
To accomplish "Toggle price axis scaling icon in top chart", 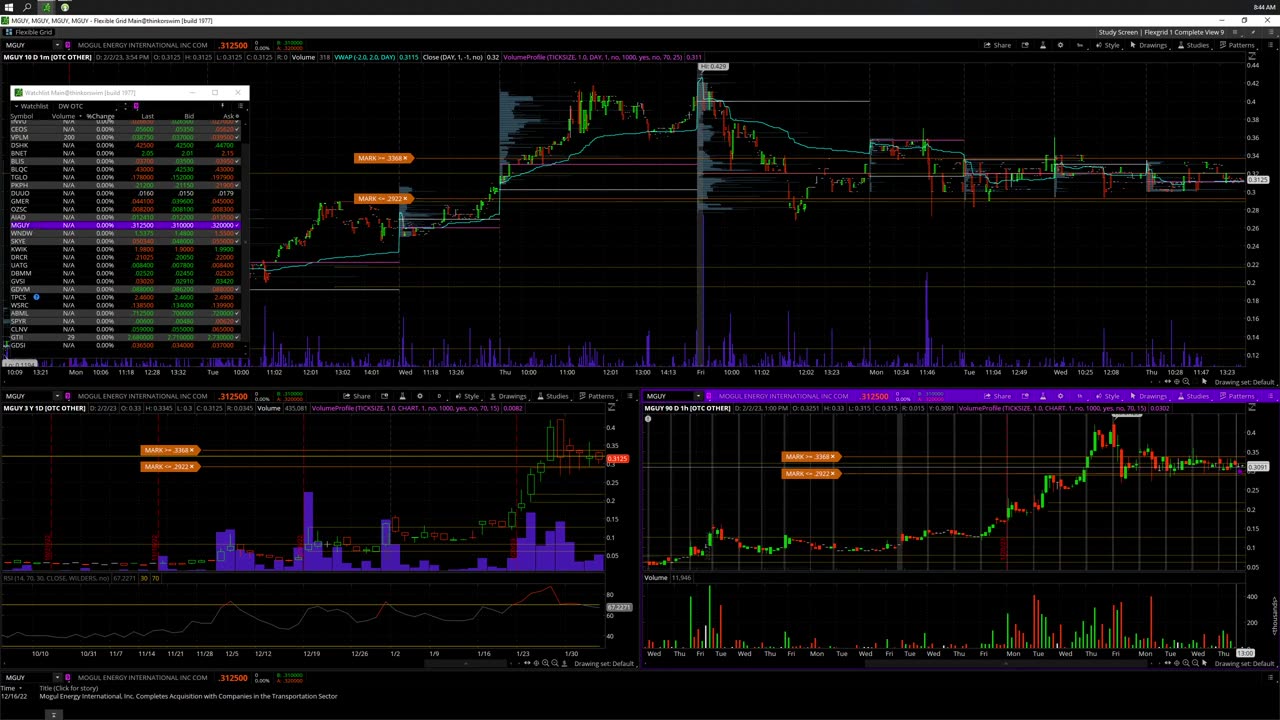I will coord(1252,58).
